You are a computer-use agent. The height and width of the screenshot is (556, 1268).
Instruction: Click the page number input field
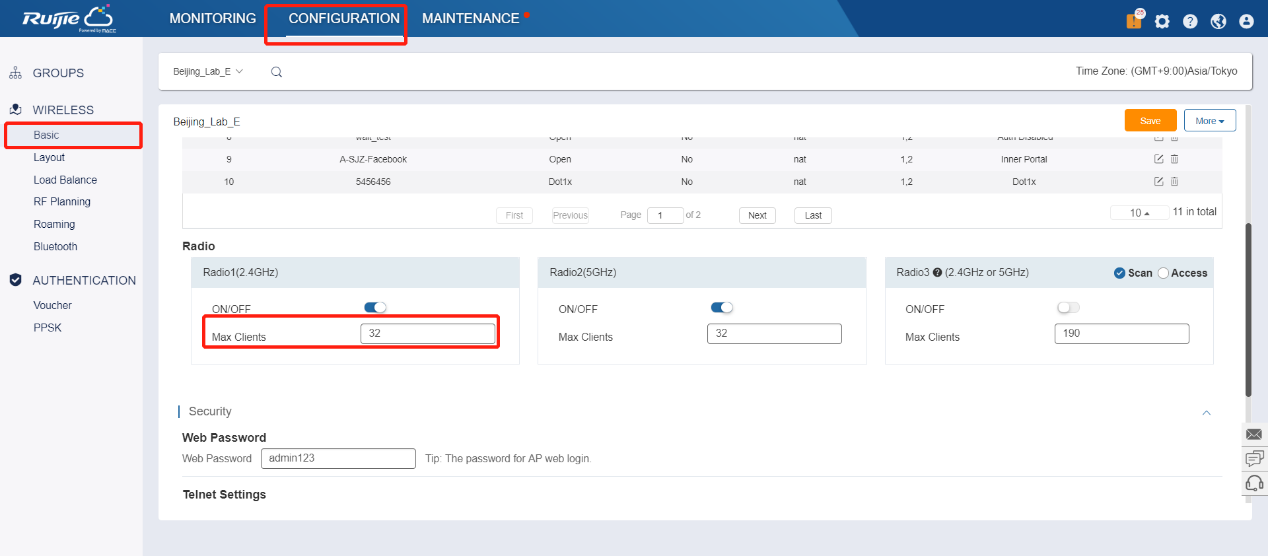665,215
